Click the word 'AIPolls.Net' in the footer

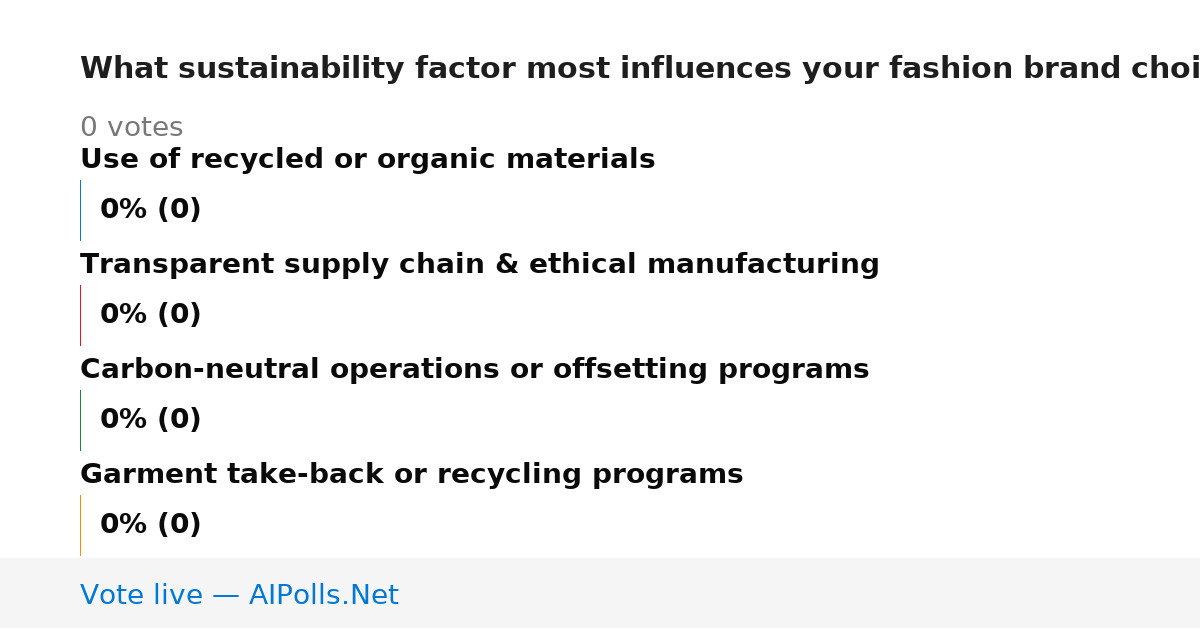pos(323,596)
